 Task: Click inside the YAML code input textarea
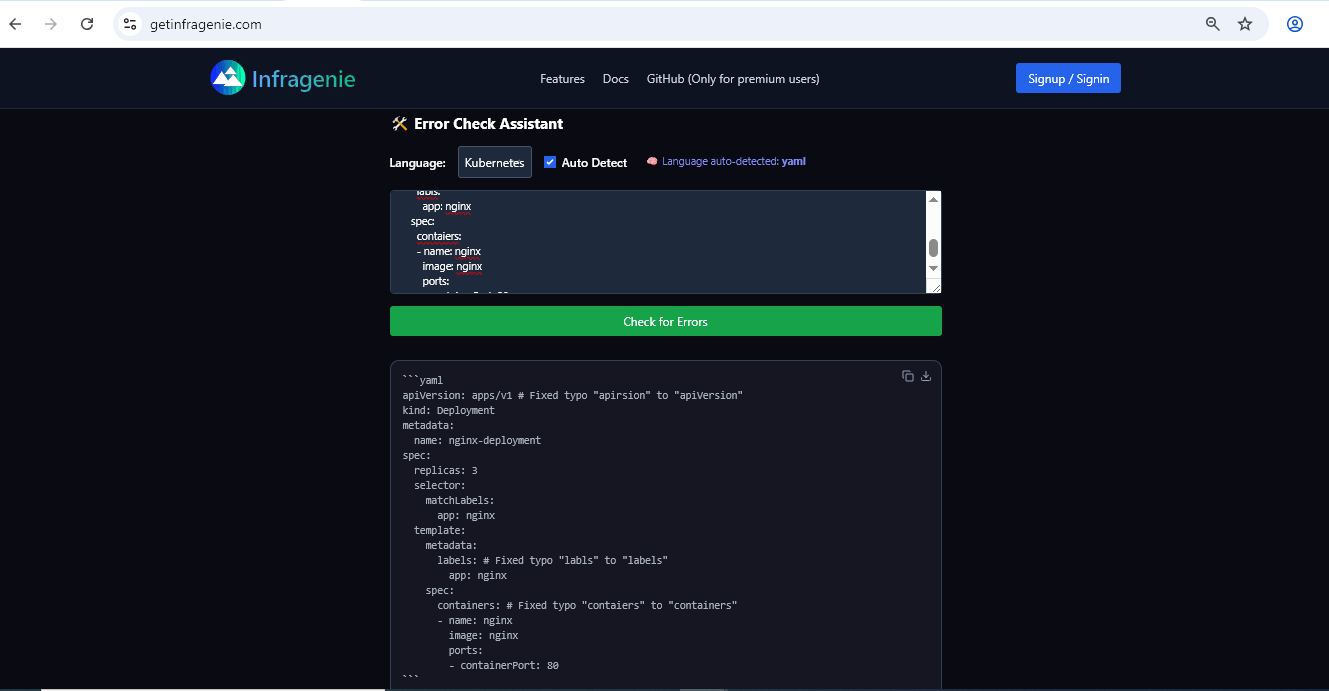pos(658,242)
